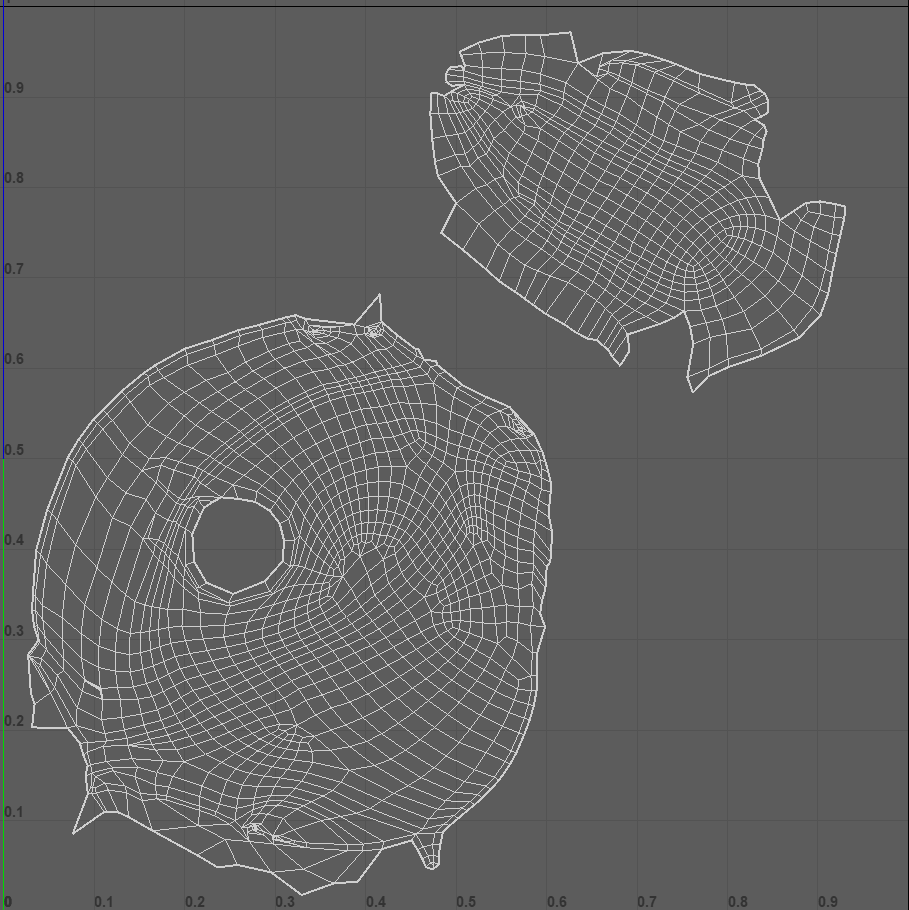Viewport: 909px width, 910px height.
Task: Select the upper-right UV shell island
Action: (620, 190)
